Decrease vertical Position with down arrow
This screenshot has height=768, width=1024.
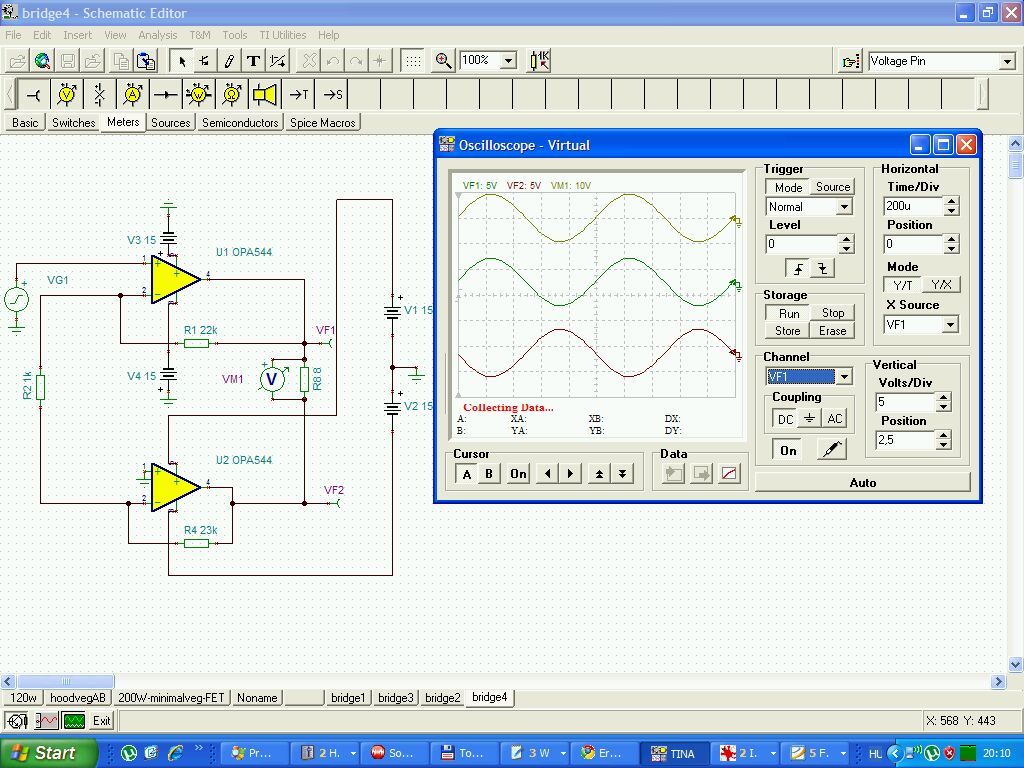943,445
